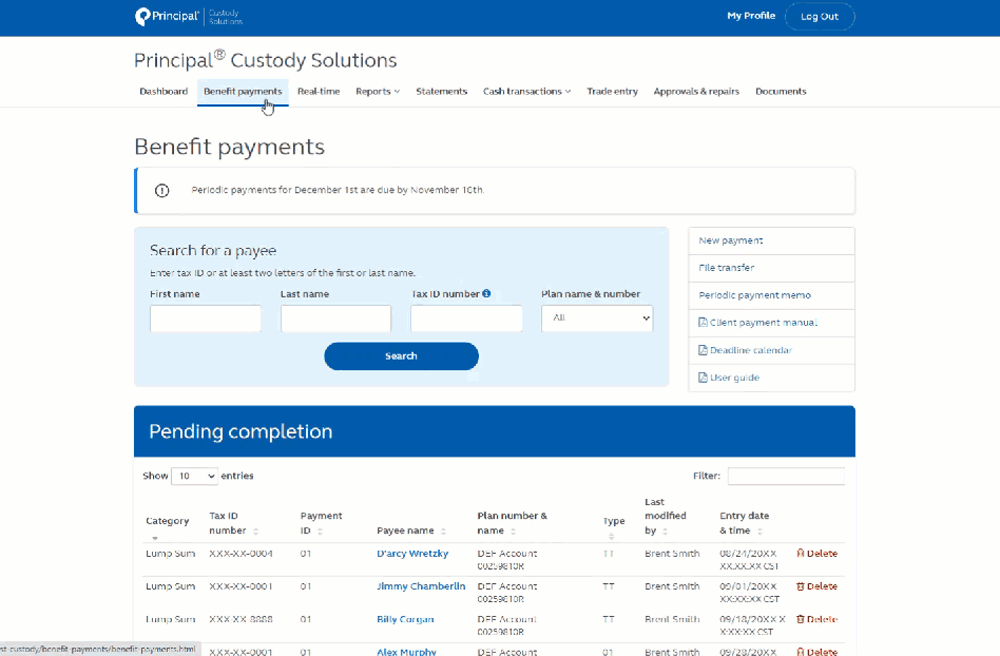Screen dimensions: 1000x656
Task: Click the Principal logo in the header
Action: 166,16
